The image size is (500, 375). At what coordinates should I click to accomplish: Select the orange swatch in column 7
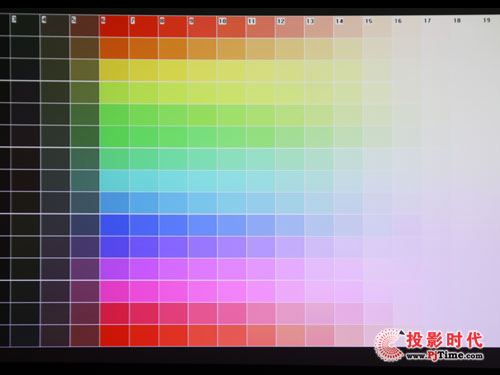143,48
